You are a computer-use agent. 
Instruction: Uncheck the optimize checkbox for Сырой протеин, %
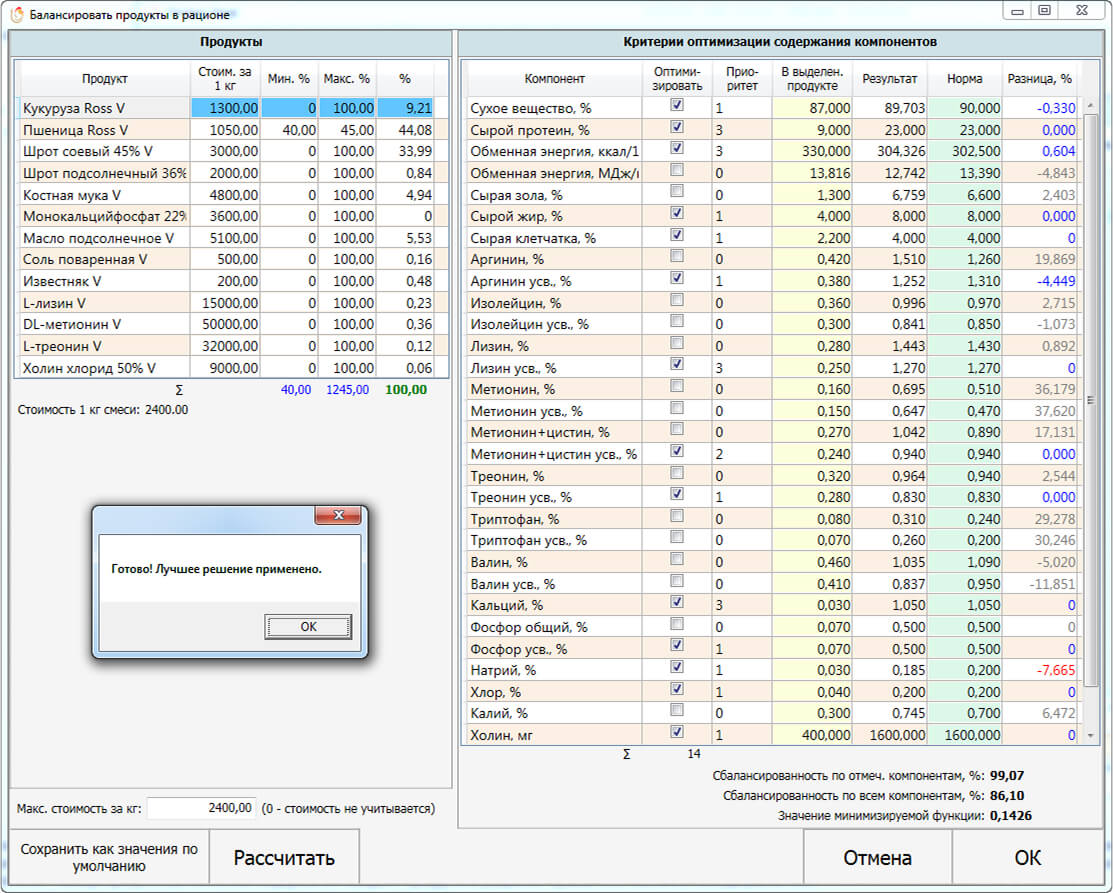tap(677, 127)
